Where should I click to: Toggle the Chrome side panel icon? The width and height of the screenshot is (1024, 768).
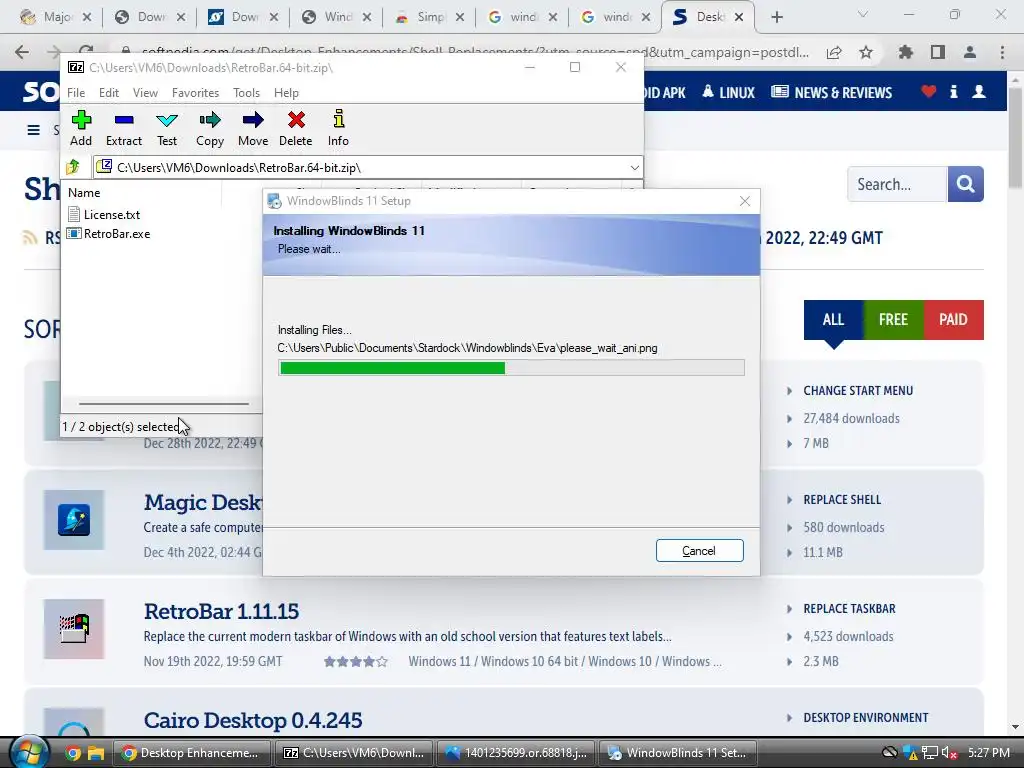pos(938,52)
